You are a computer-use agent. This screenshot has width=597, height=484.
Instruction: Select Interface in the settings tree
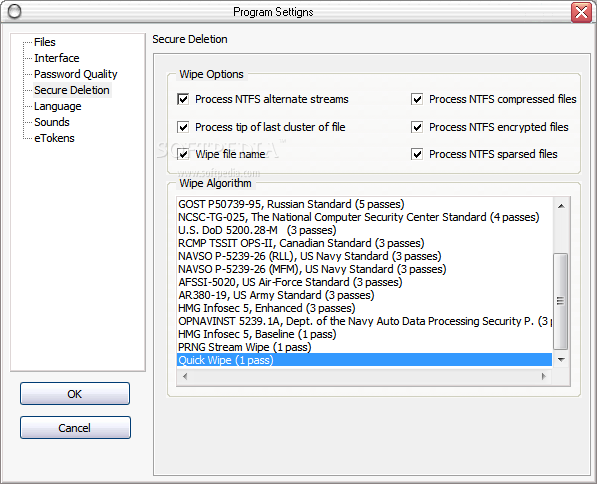(57, 58)
